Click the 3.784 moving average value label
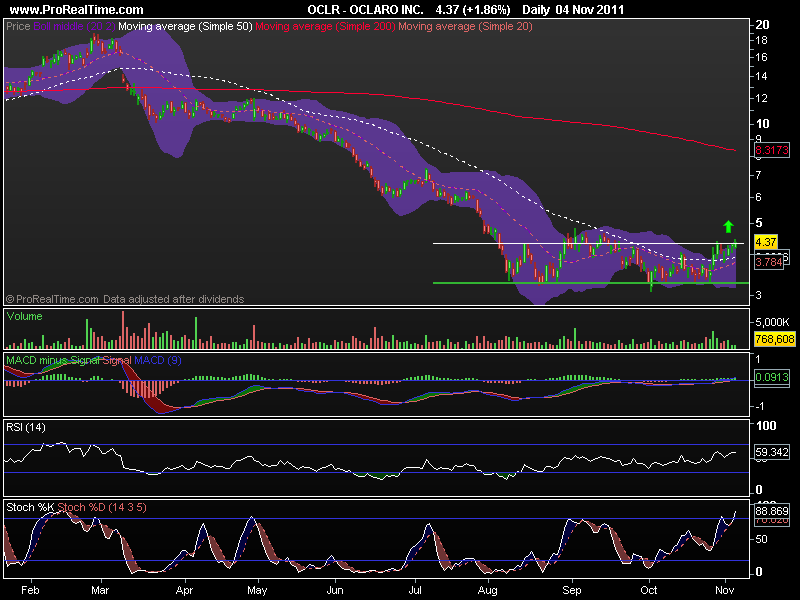Viewport: 800px width, 600px height. coord(768,262)
